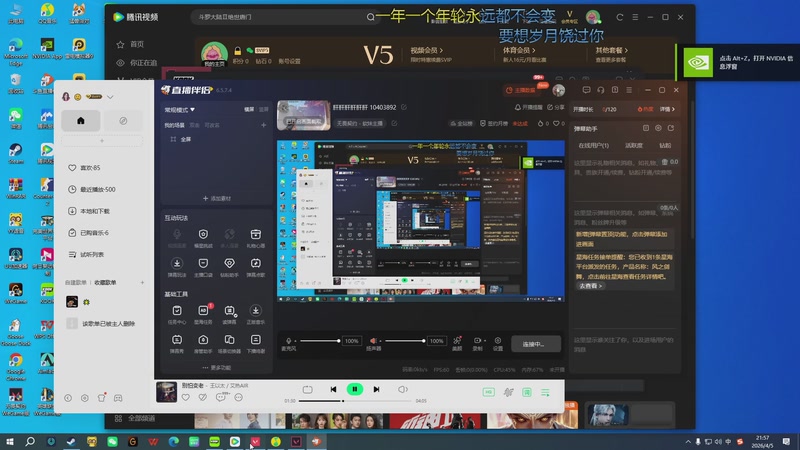The width and height of the screenshot is (800, 450).
Task: Open the comments icon under the song title
Action: tap(220, 397)
